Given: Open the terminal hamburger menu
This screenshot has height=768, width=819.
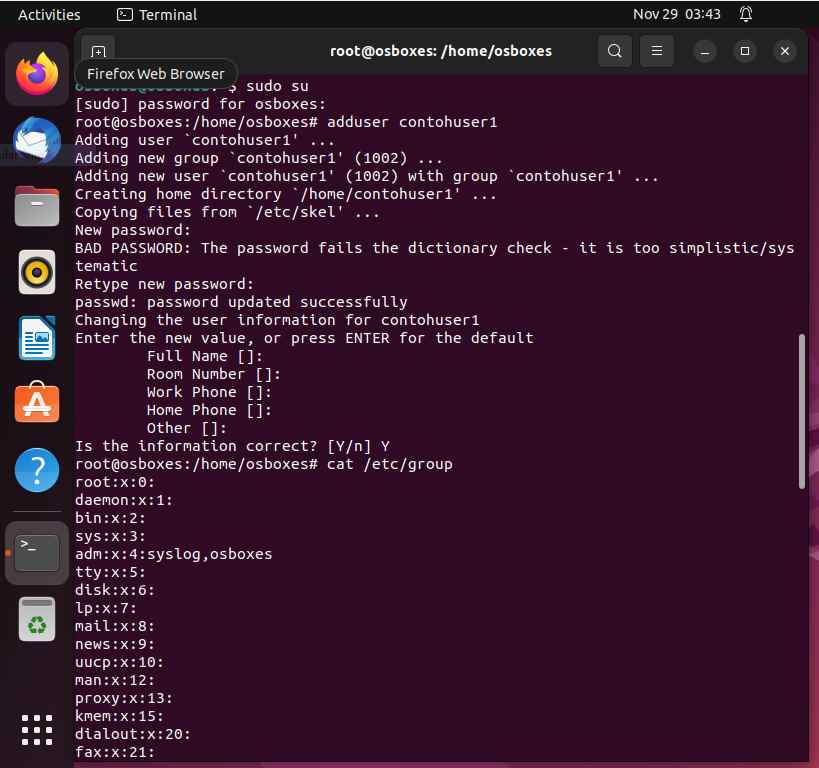Looking at the screenshot, I should point(657,51).
